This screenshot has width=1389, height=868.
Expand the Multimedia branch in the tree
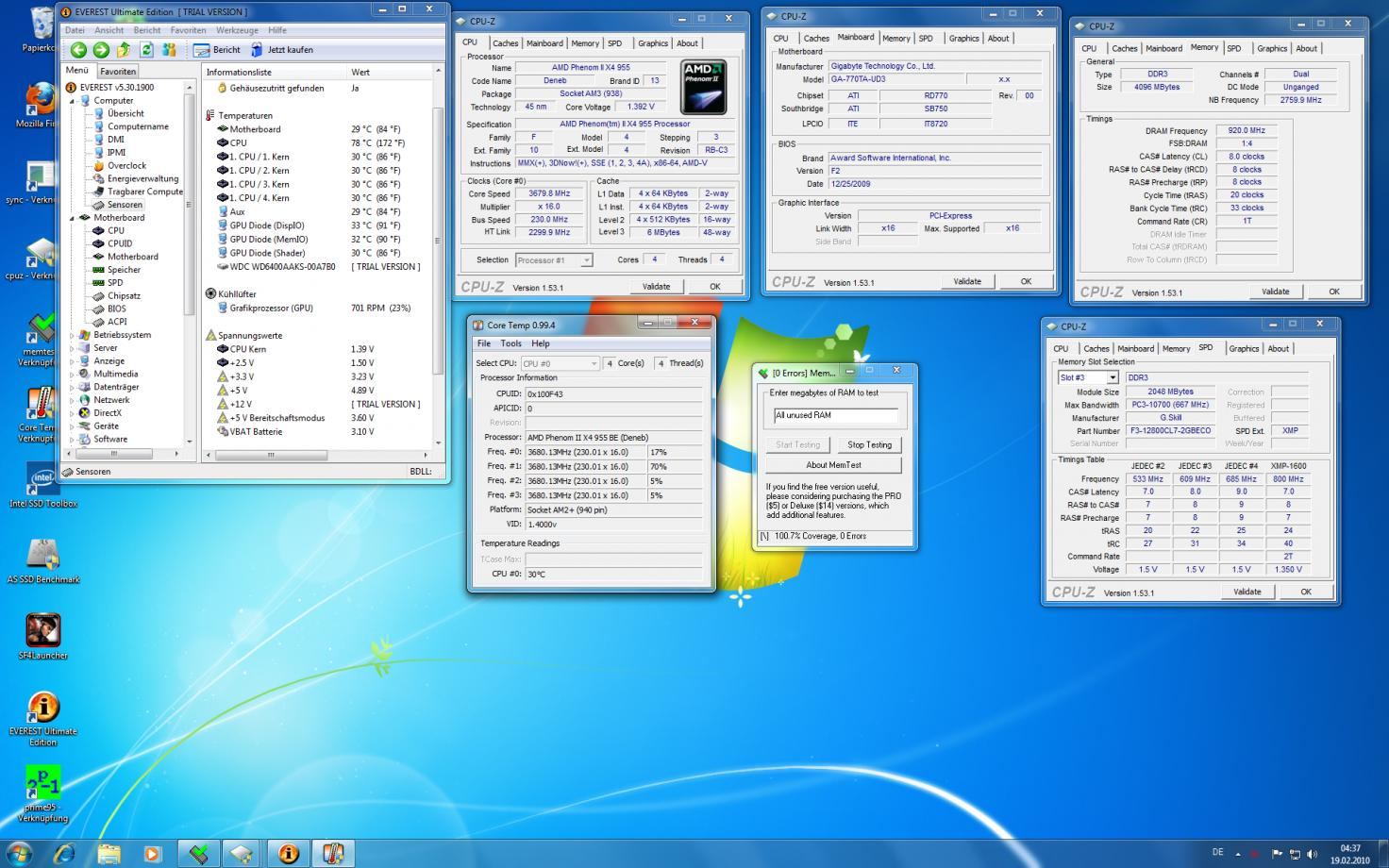tap(73, 375)
